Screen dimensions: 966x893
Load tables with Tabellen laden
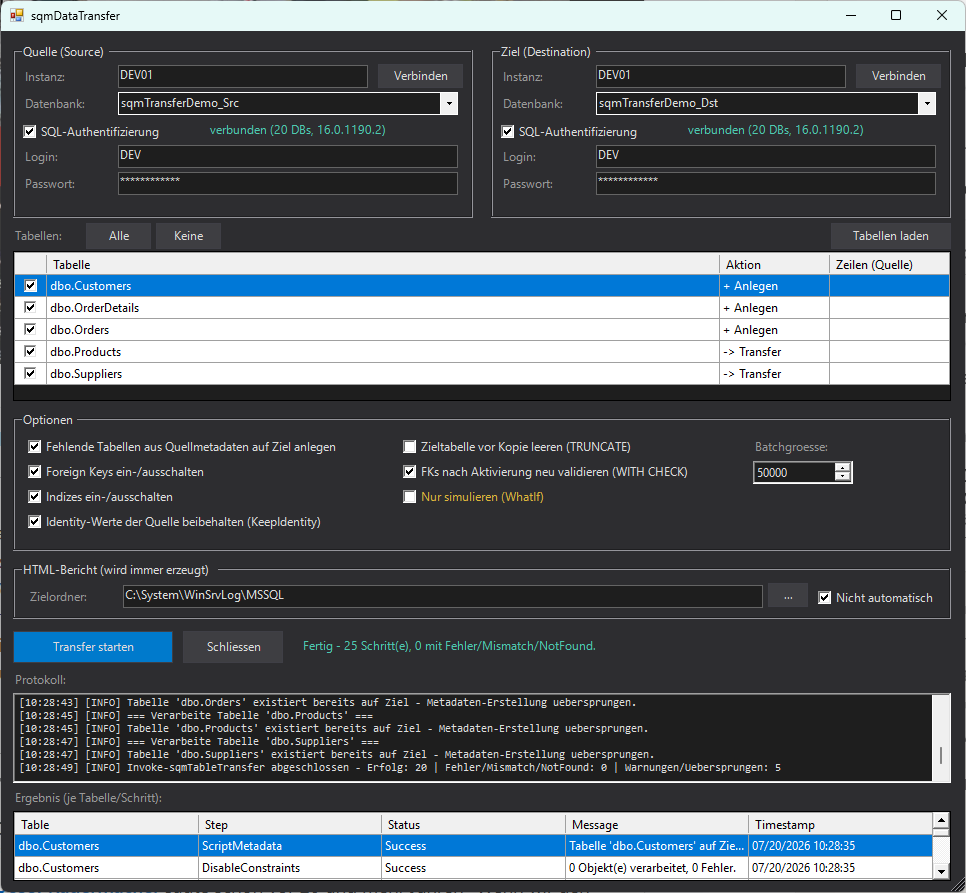click(890, 236)
